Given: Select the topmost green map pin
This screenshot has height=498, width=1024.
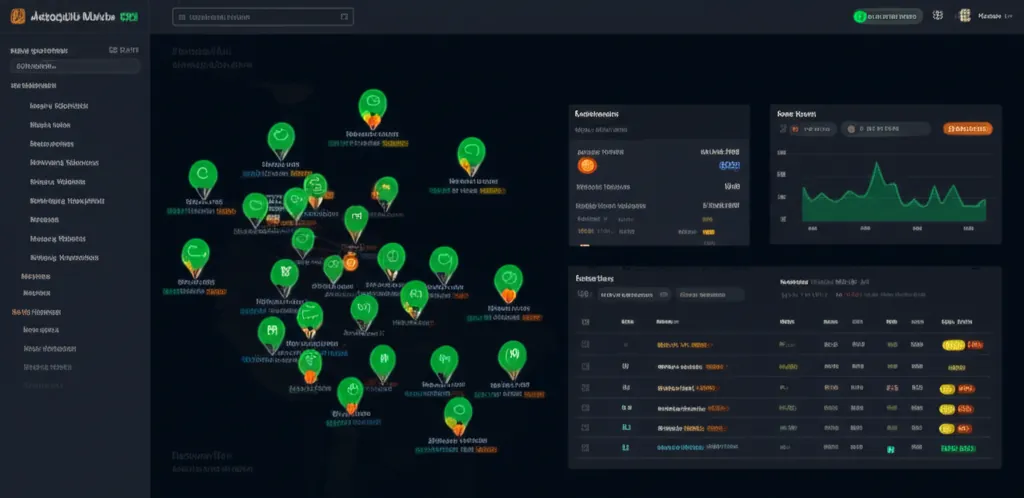Looking at the screenshot, I should [372, 107].
